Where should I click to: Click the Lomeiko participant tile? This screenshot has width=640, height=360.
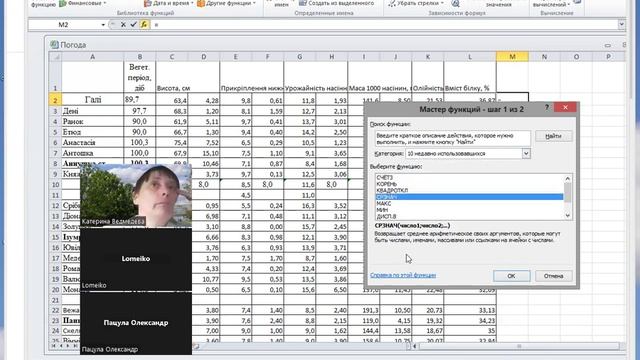pyautogui.click(x=136, y=259)
